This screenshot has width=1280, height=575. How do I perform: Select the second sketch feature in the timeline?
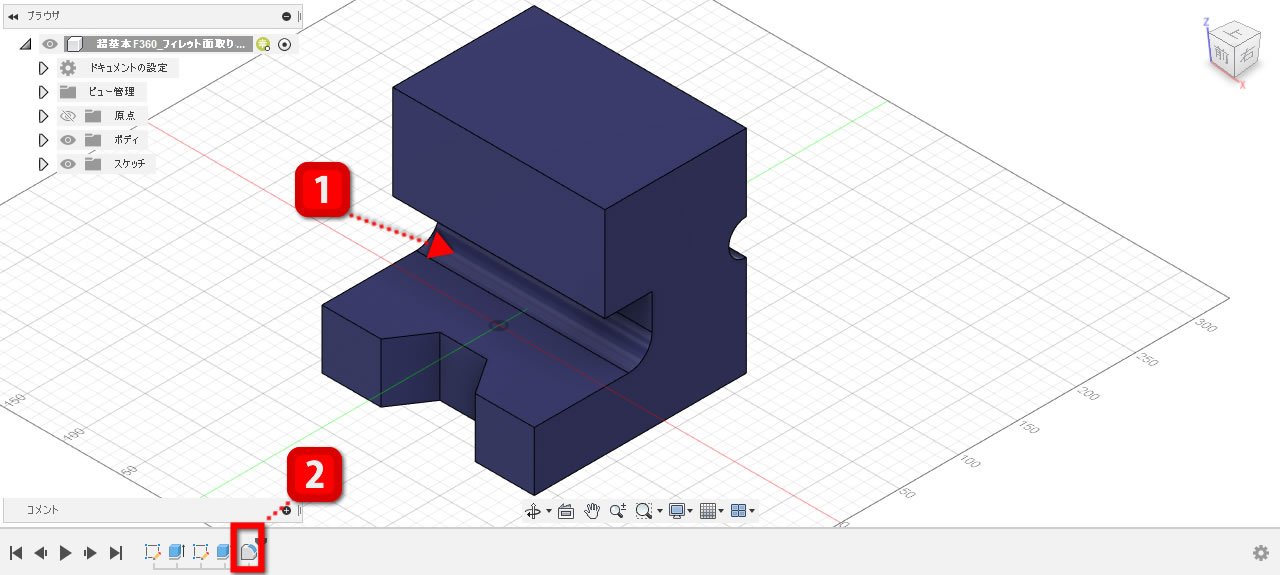(x=200, y=551)
